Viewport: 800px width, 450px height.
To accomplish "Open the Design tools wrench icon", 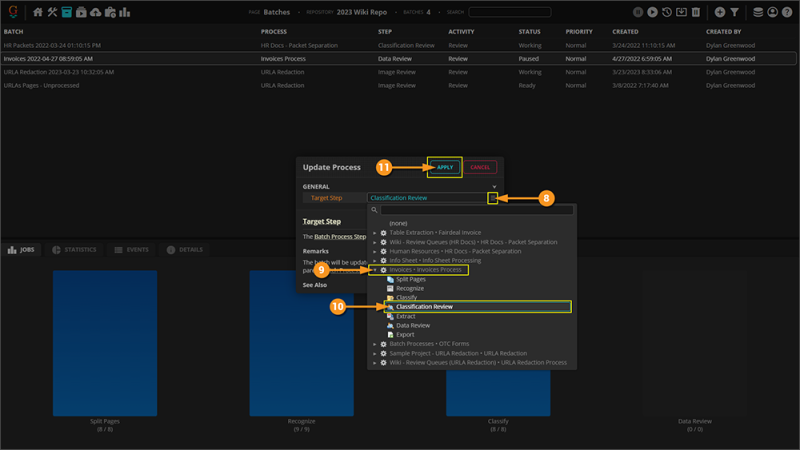I will coord(53,12).
